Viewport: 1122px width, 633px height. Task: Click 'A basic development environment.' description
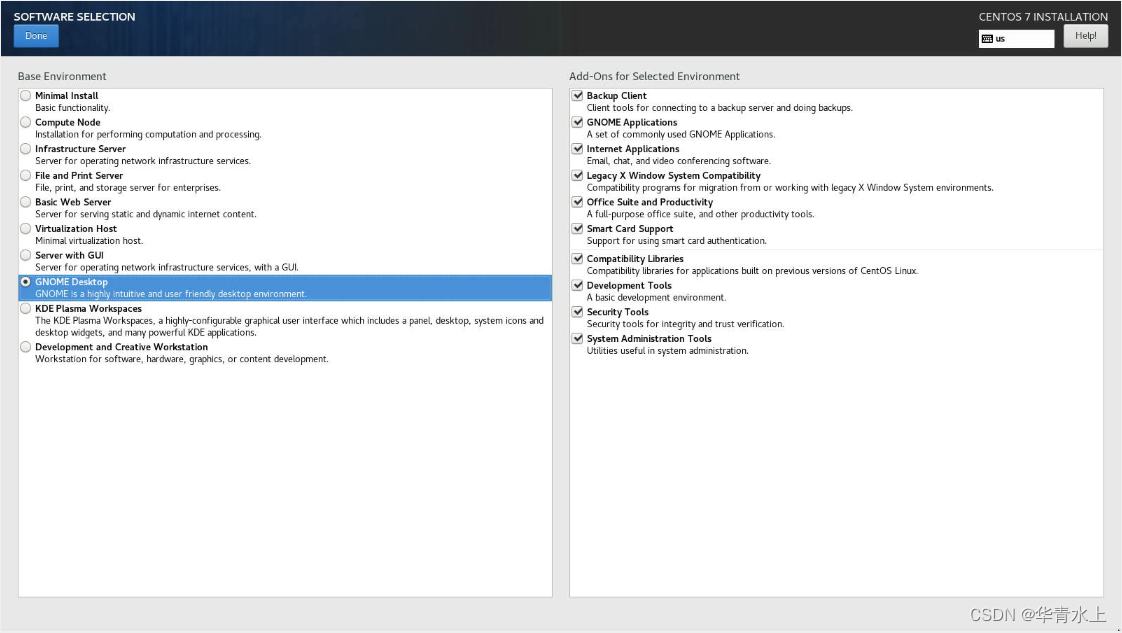click(656, 298)
